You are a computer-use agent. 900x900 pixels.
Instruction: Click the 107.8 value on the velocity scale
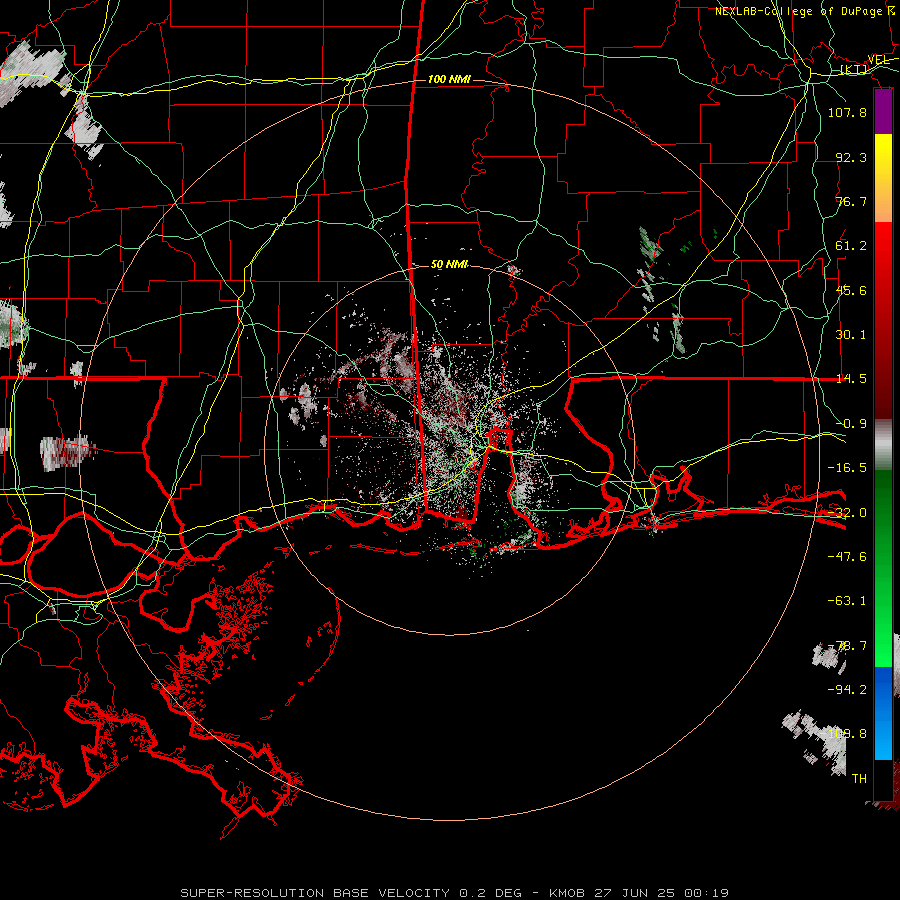[847, 112]
